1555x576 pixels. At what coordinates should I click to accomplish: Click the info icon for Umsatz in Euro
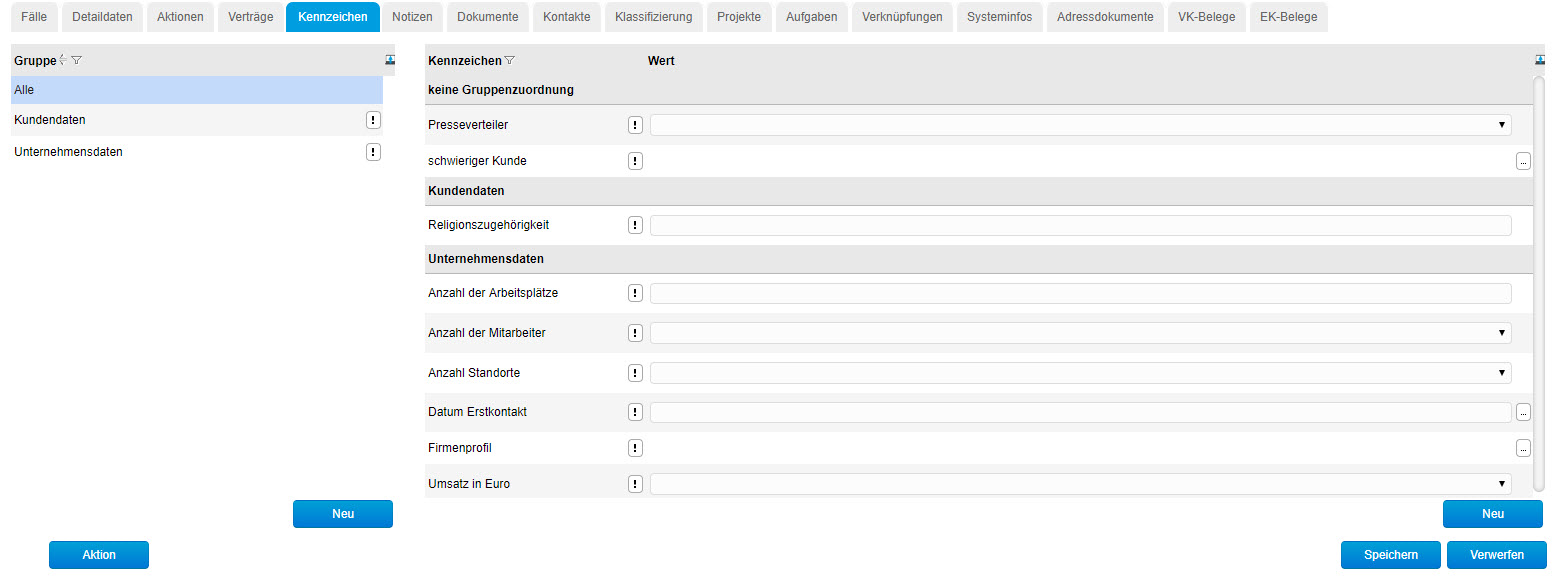click(635, 484)
